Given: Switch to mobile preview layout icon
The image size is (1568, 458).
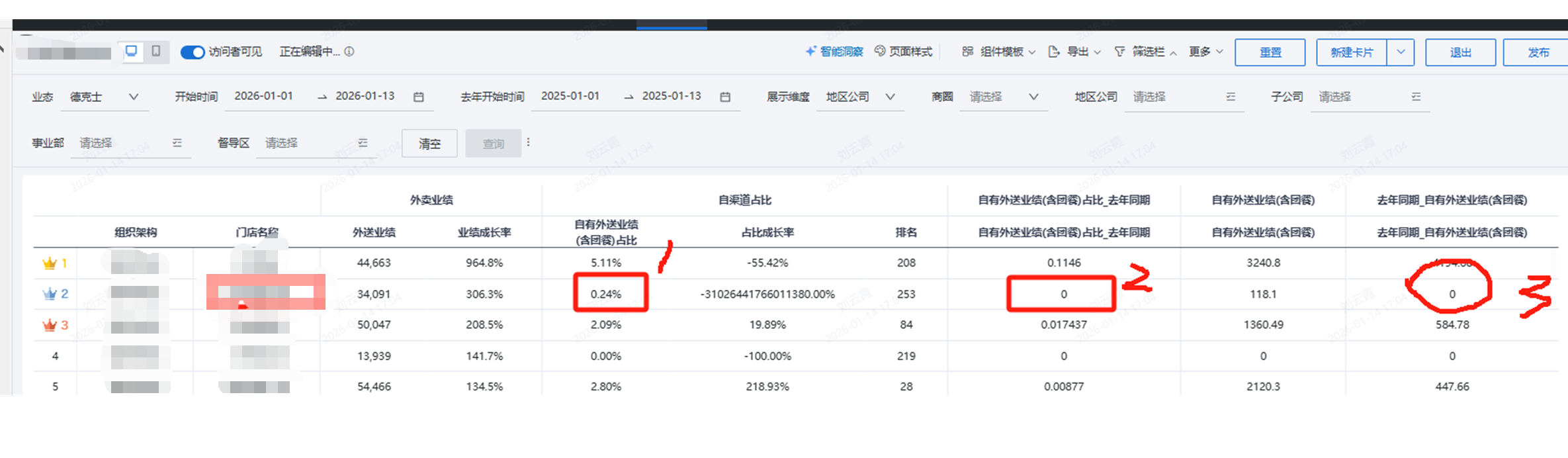Looking at the screenshot, I should [x=156, y=51].
